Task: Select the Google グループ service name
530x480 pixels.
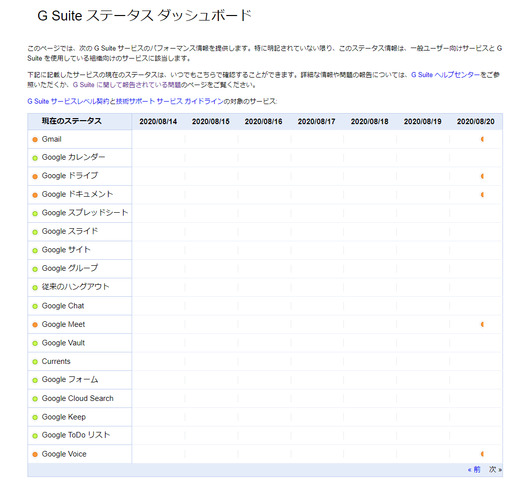Action: pyautogui.click(x=70, y=269)
